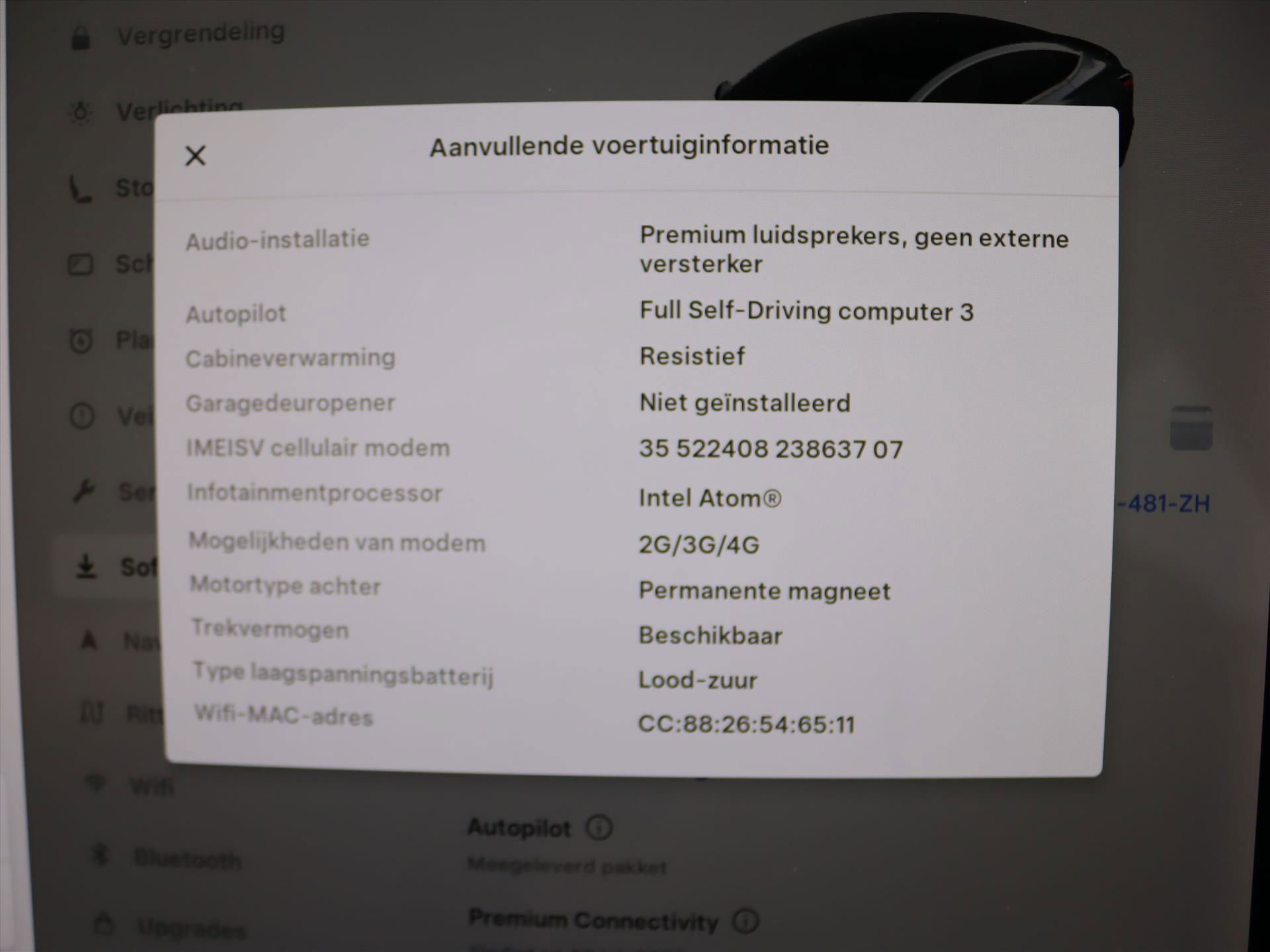
Task: Open the Upgrades bag icon
Action: coord(105,924)
